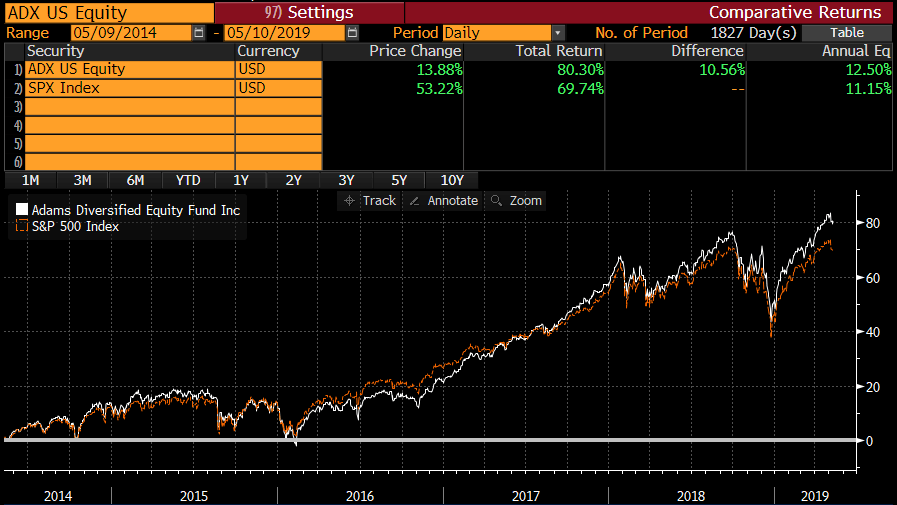Click the Annotate button label

point(453,201)
